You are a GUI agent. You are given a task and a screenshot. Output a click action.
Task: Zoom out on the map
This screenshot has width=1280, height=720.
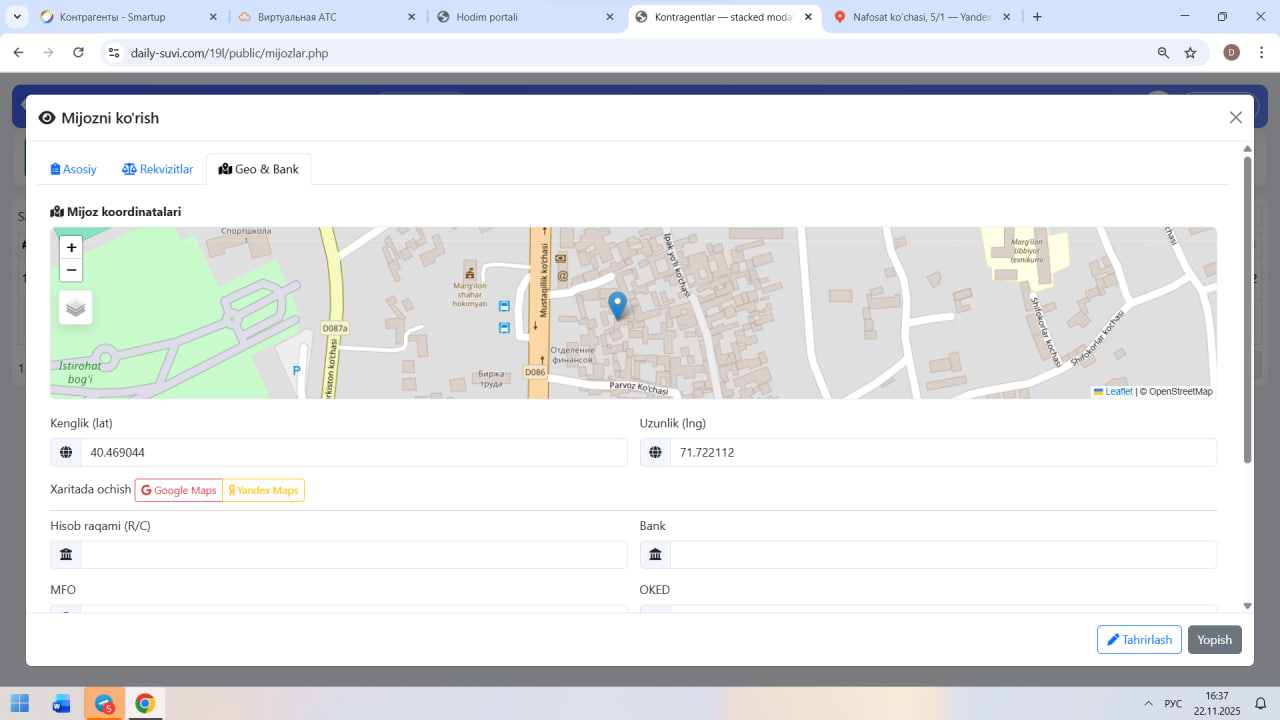(x=71, y=270)
